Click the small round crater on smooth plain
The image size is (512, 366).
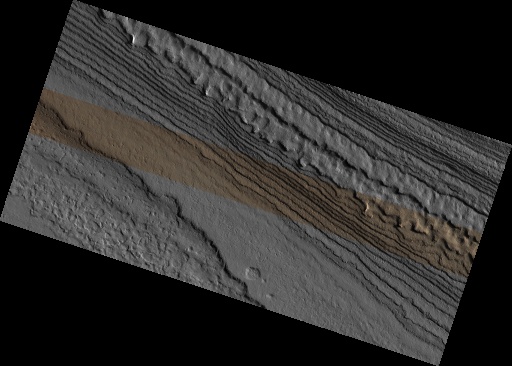coord(253,273)
